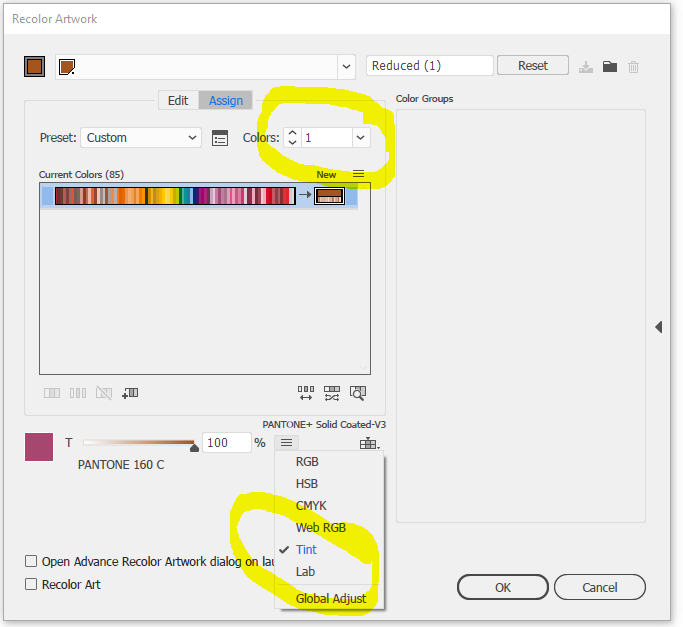Toggle Open Advance Recolor Artwork dialog checkbox
Viewport: 683px width, 627px height.
pyautogui.click(x=31, y=561)
